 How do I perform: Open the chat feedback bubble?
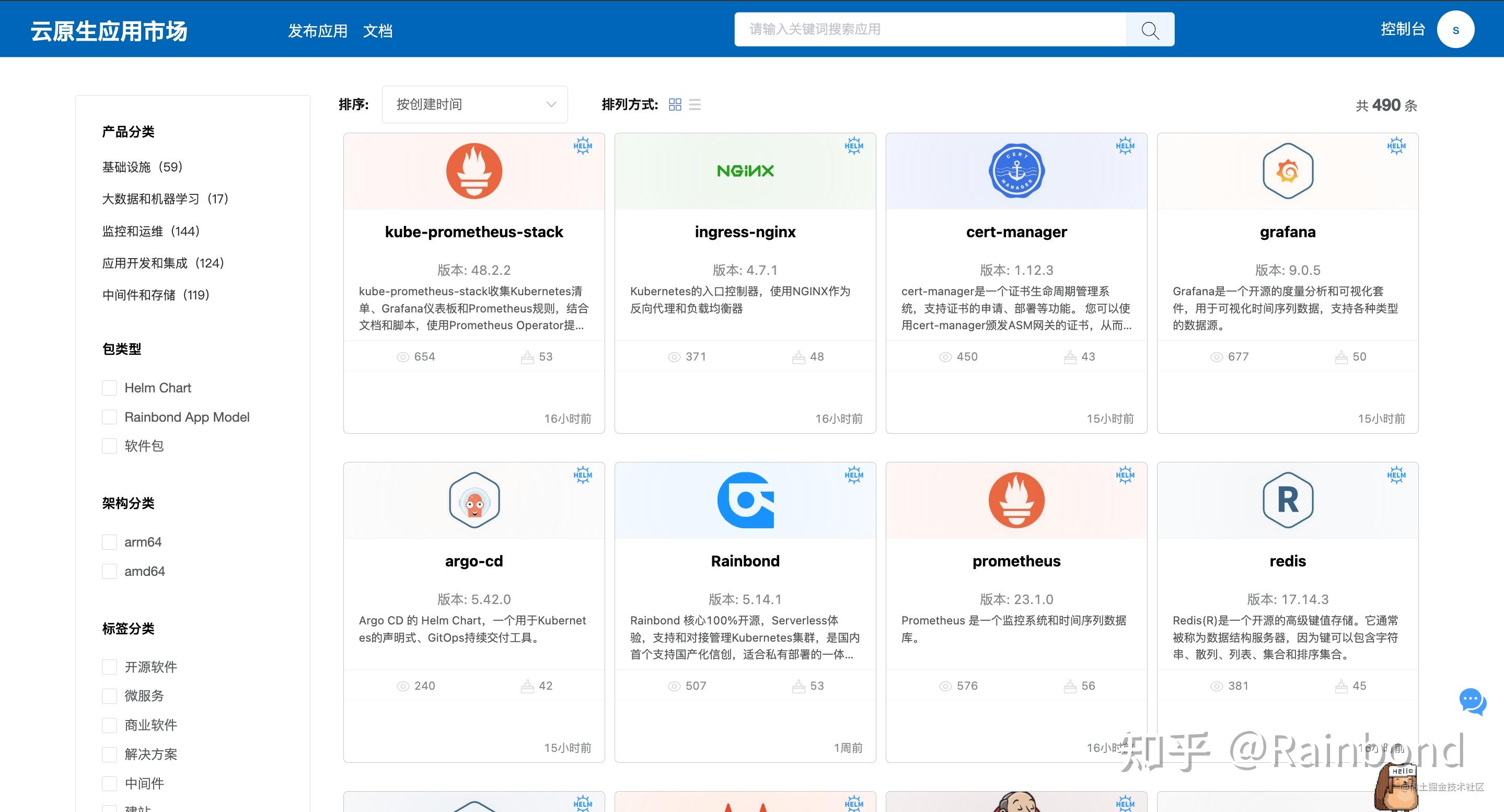point(1473,703)
